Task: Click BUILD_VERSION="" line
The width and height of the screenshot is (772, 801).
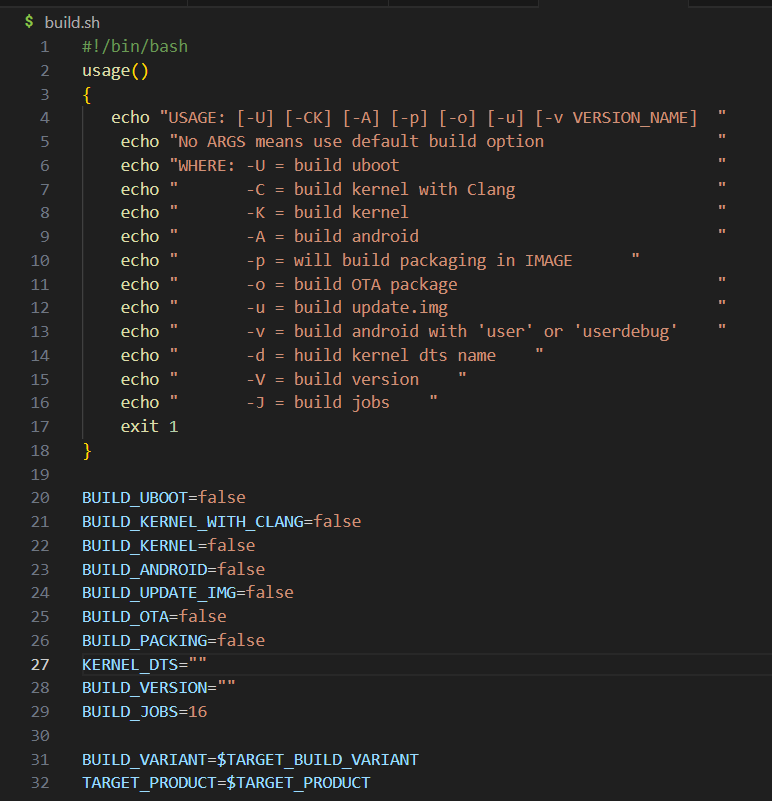Action: 159,688
